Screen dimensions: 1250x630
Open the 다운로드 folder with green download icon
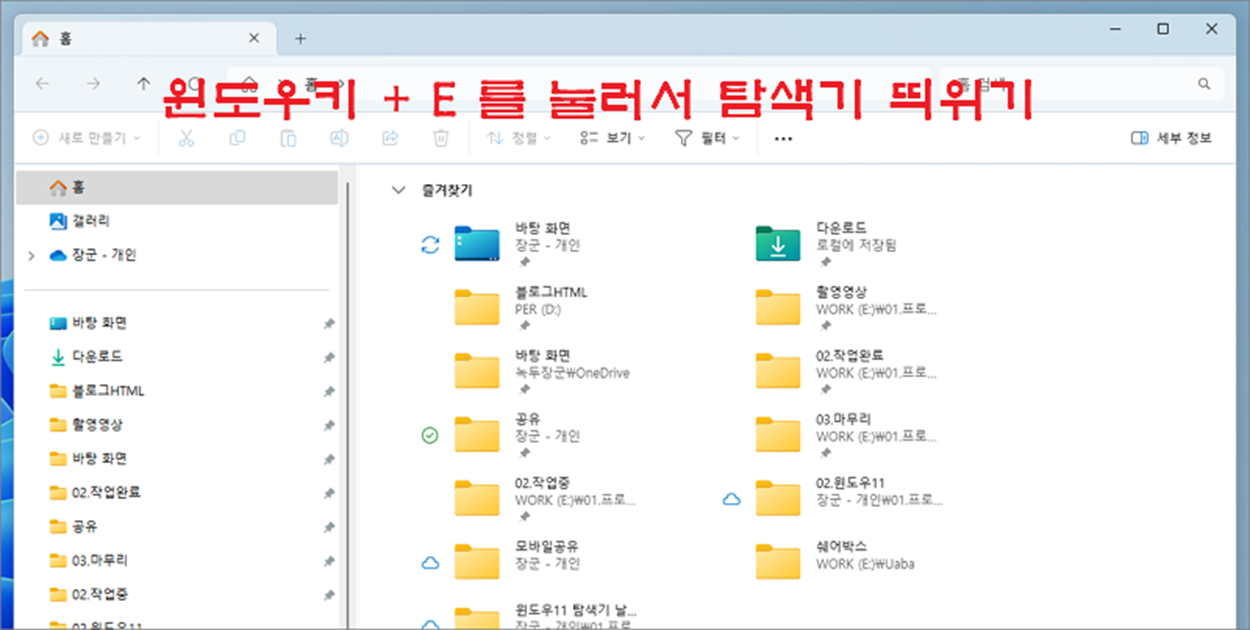point(777,244)
